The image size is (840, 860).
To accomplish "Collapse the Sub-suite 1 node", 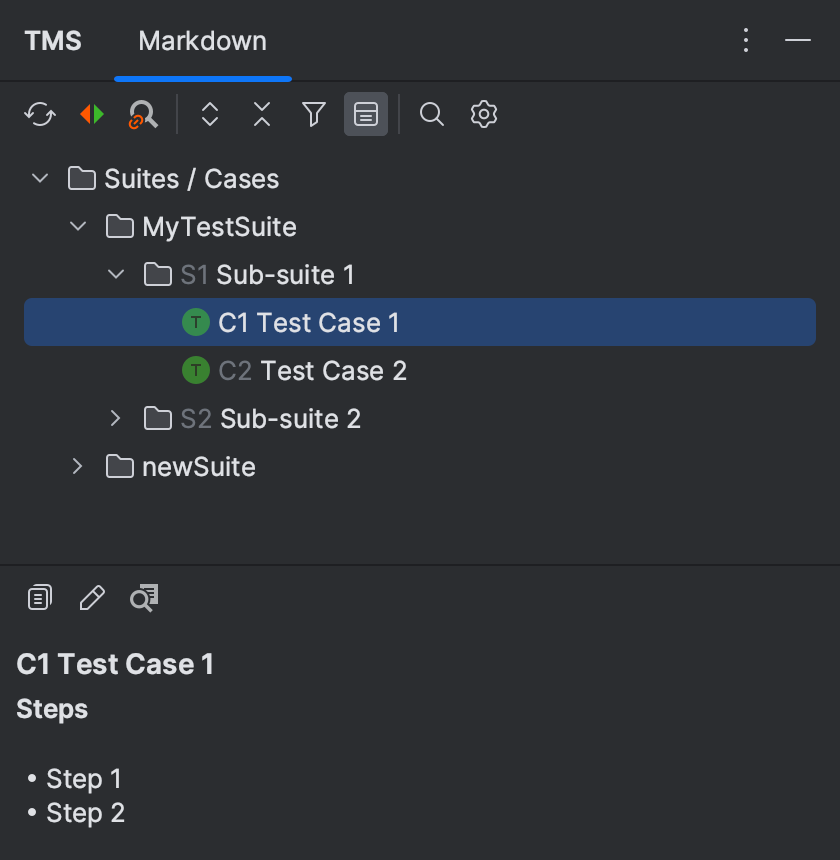I will (115, 274).
